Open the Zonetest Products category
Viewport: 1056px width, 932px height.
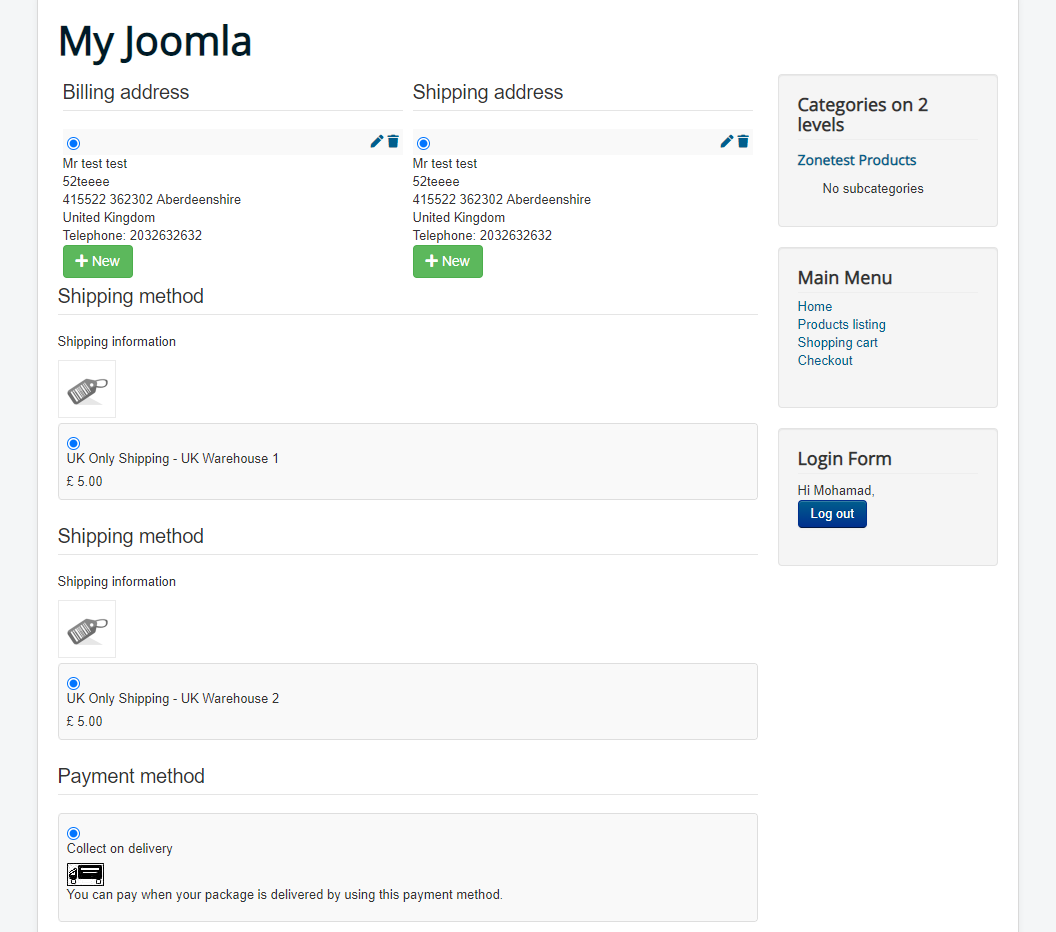(856, 160)
